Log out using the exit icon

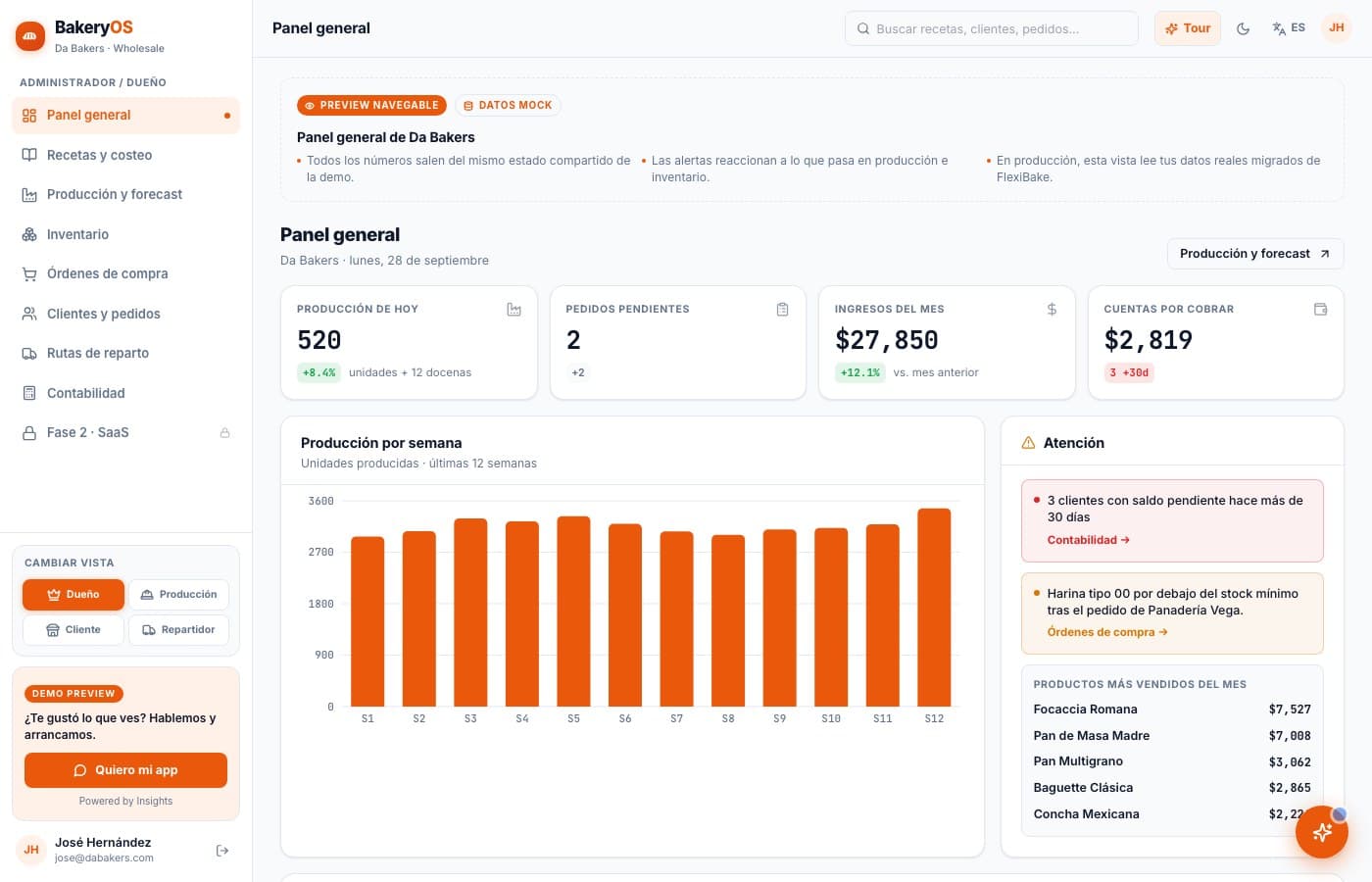click(x=222, y=851)
